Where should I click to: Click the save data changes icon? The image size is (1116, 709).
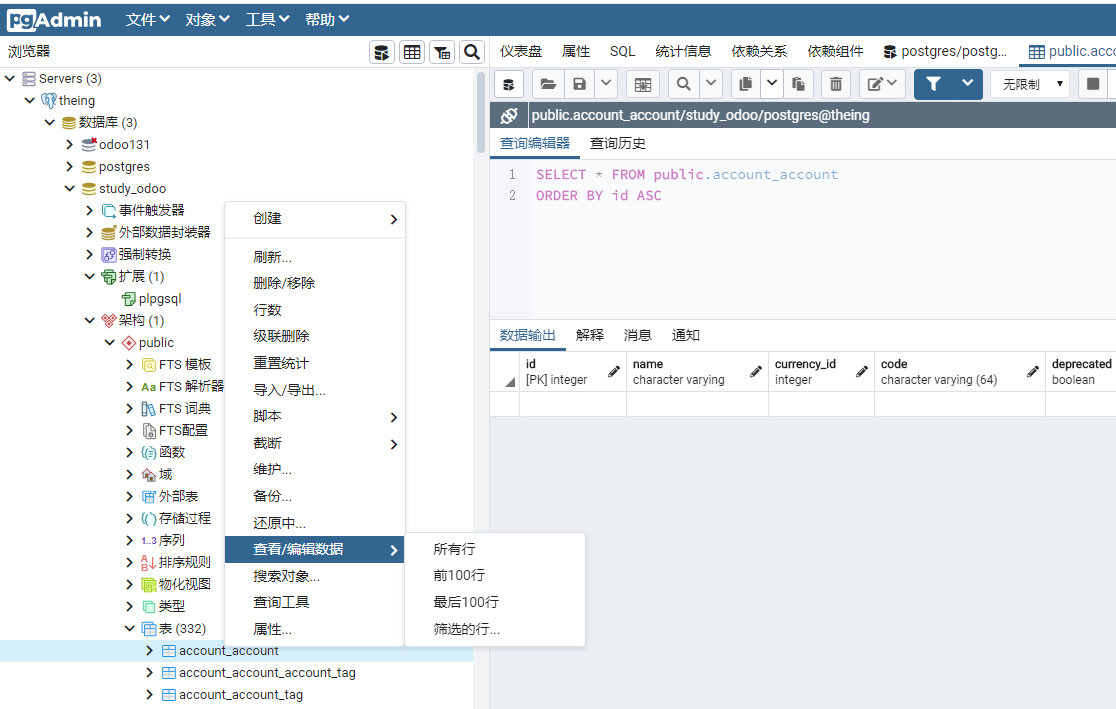click(643, 84)
